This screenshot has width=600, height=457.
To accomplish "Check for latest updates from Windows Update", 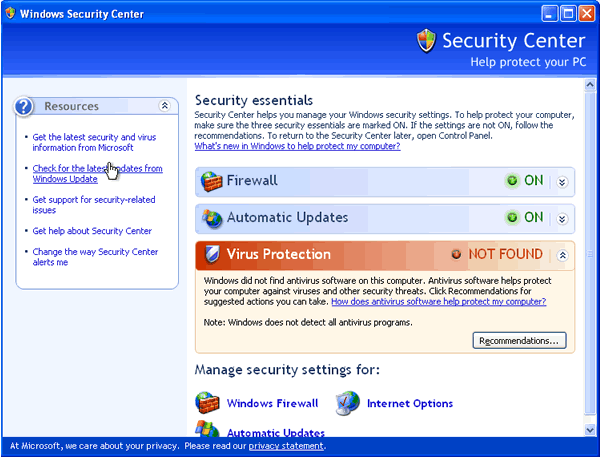I will [98, 174].
